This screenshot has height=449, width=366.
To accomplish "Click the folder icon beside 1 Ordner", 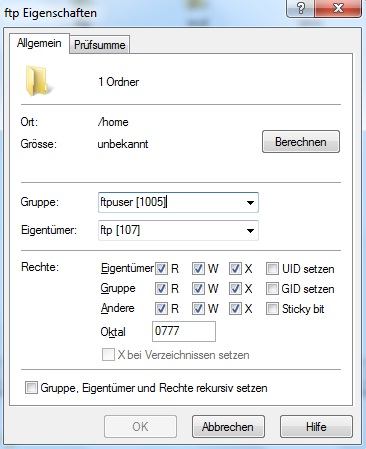I will (x=37, y=81).
